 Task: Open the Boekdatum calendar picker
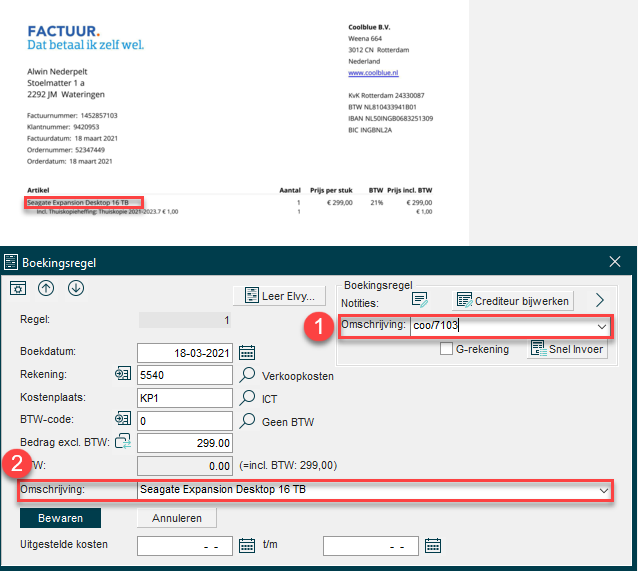[x=247, y=352]
